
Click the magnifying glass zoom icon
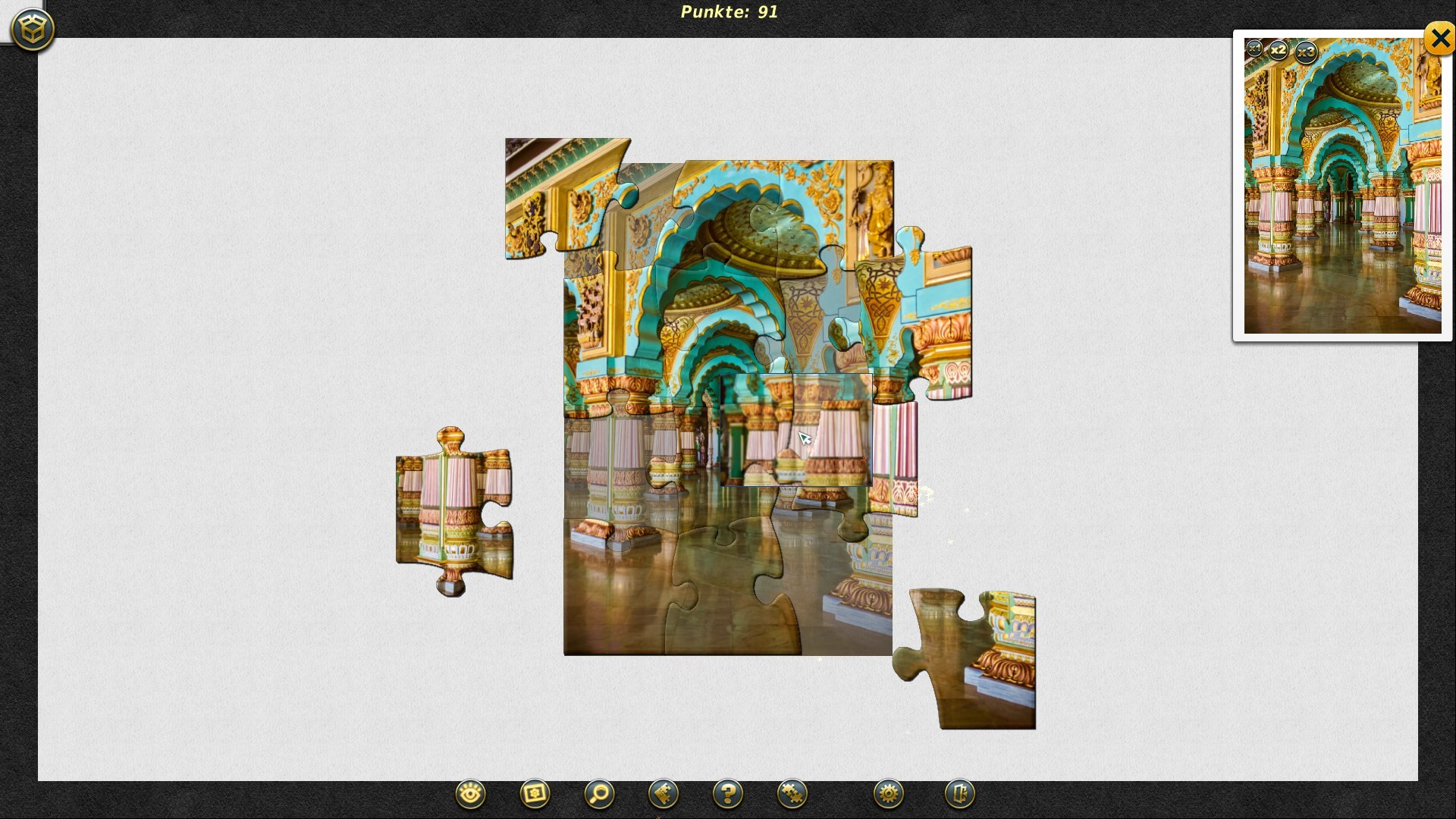coord(599,794)
